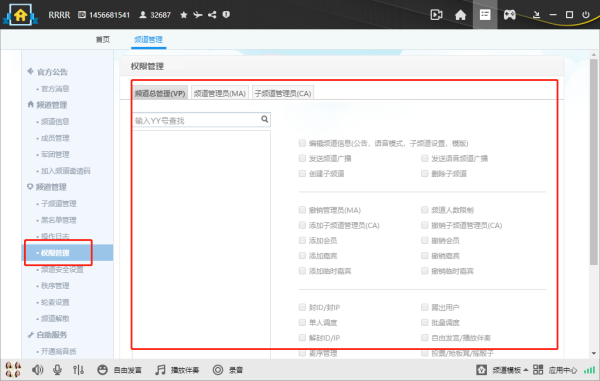Select the 频道总管理(VP) tab
Image resolution: width=600 pixels, height=381 pixels.
[160, 93]
